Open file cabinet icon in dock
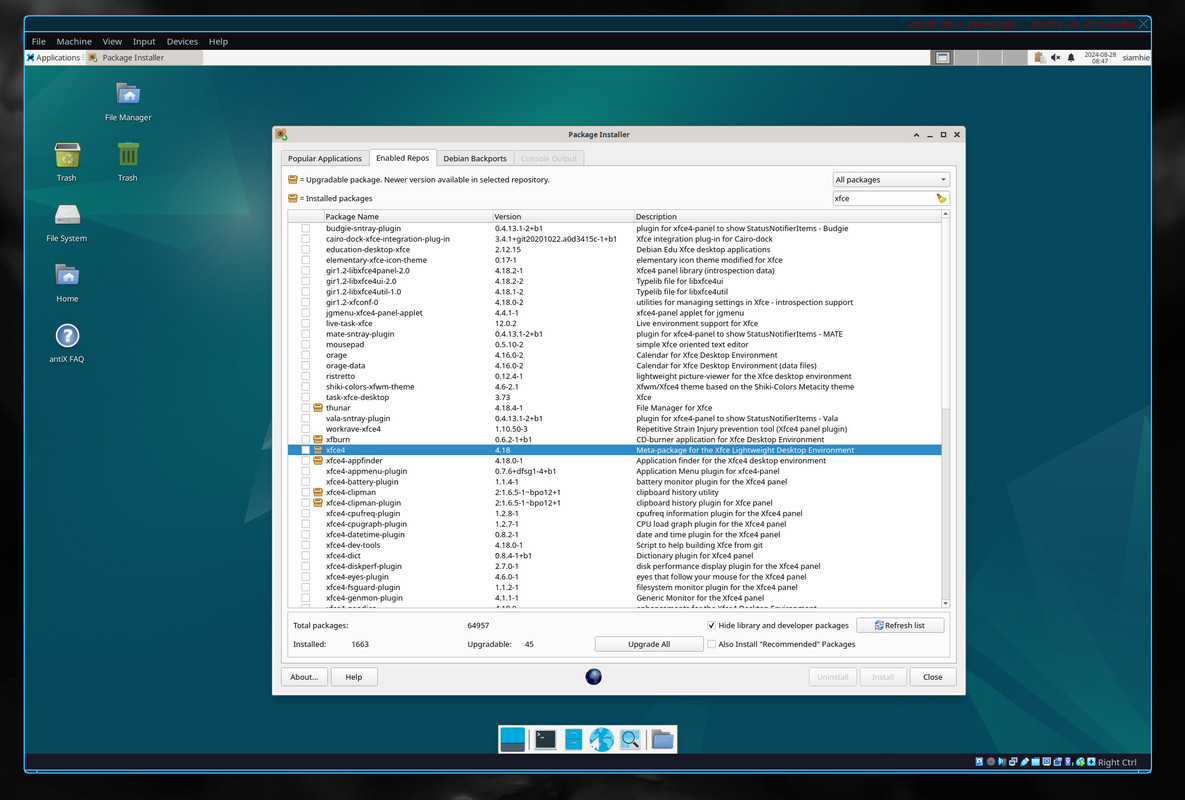 [574, 739]
